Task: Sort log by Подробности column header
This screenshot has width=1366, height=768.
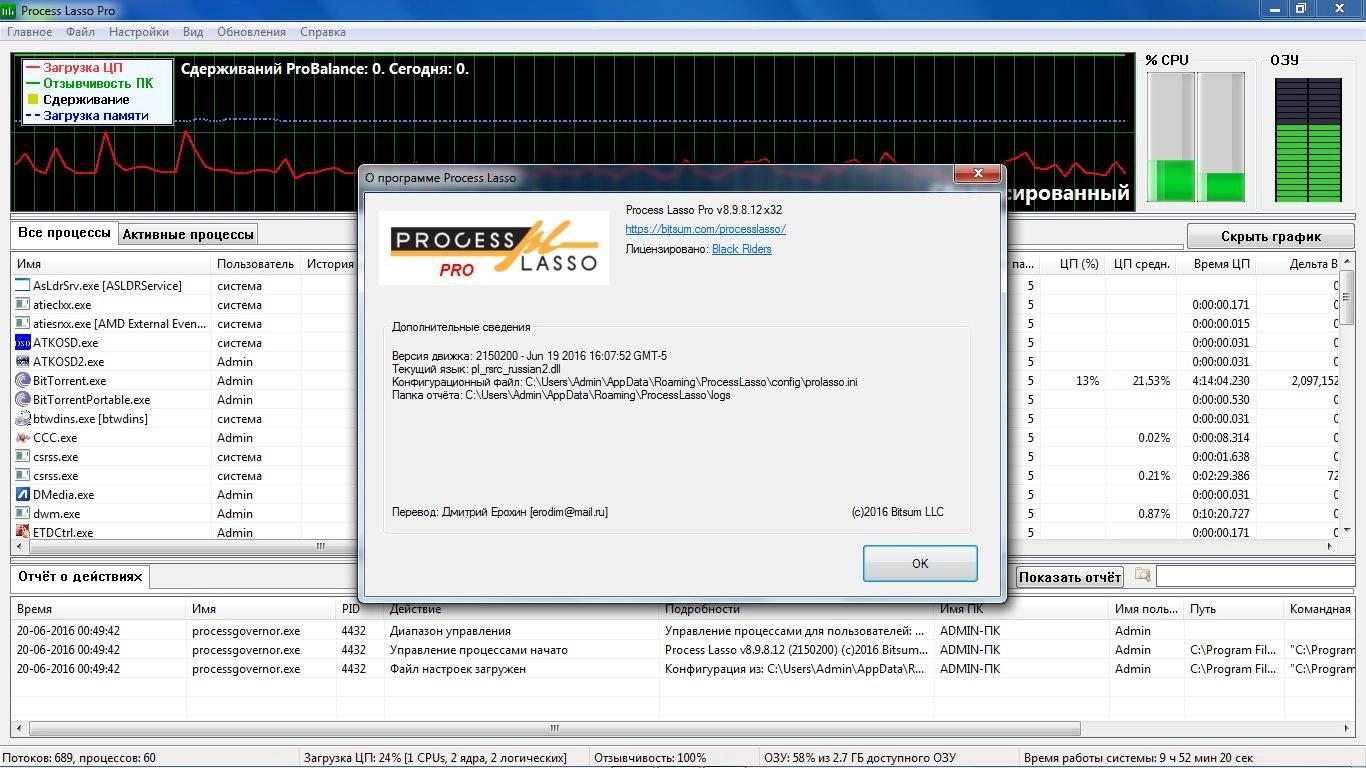Action: pos(797,608)
